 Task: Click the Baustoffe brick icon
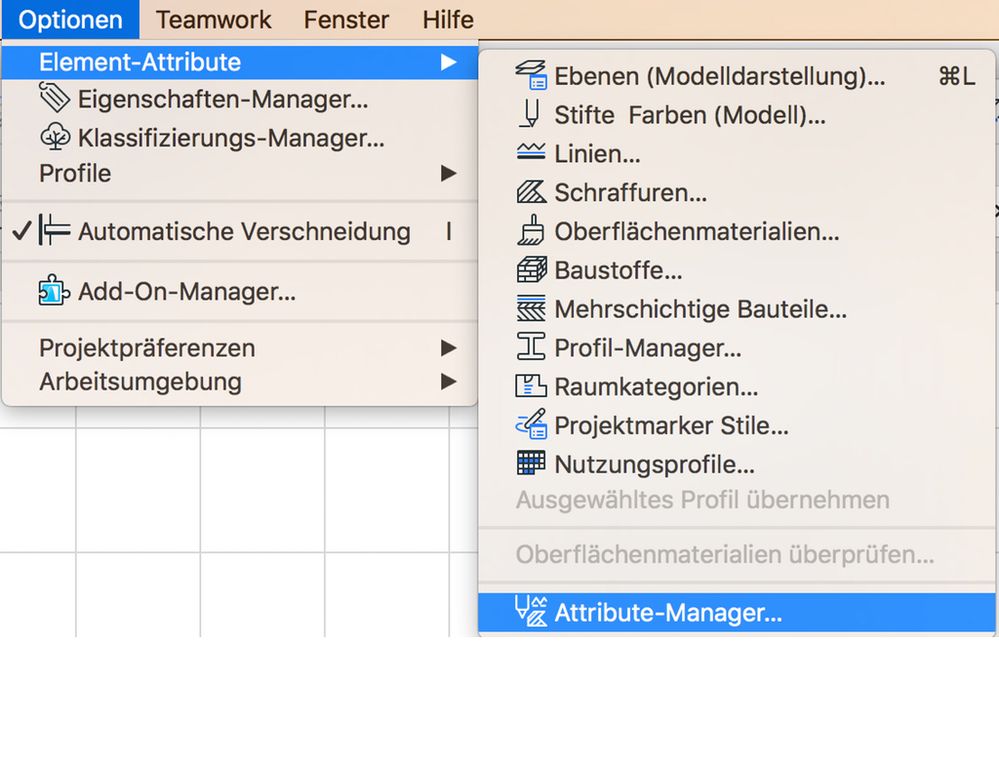tap(531, 270)
